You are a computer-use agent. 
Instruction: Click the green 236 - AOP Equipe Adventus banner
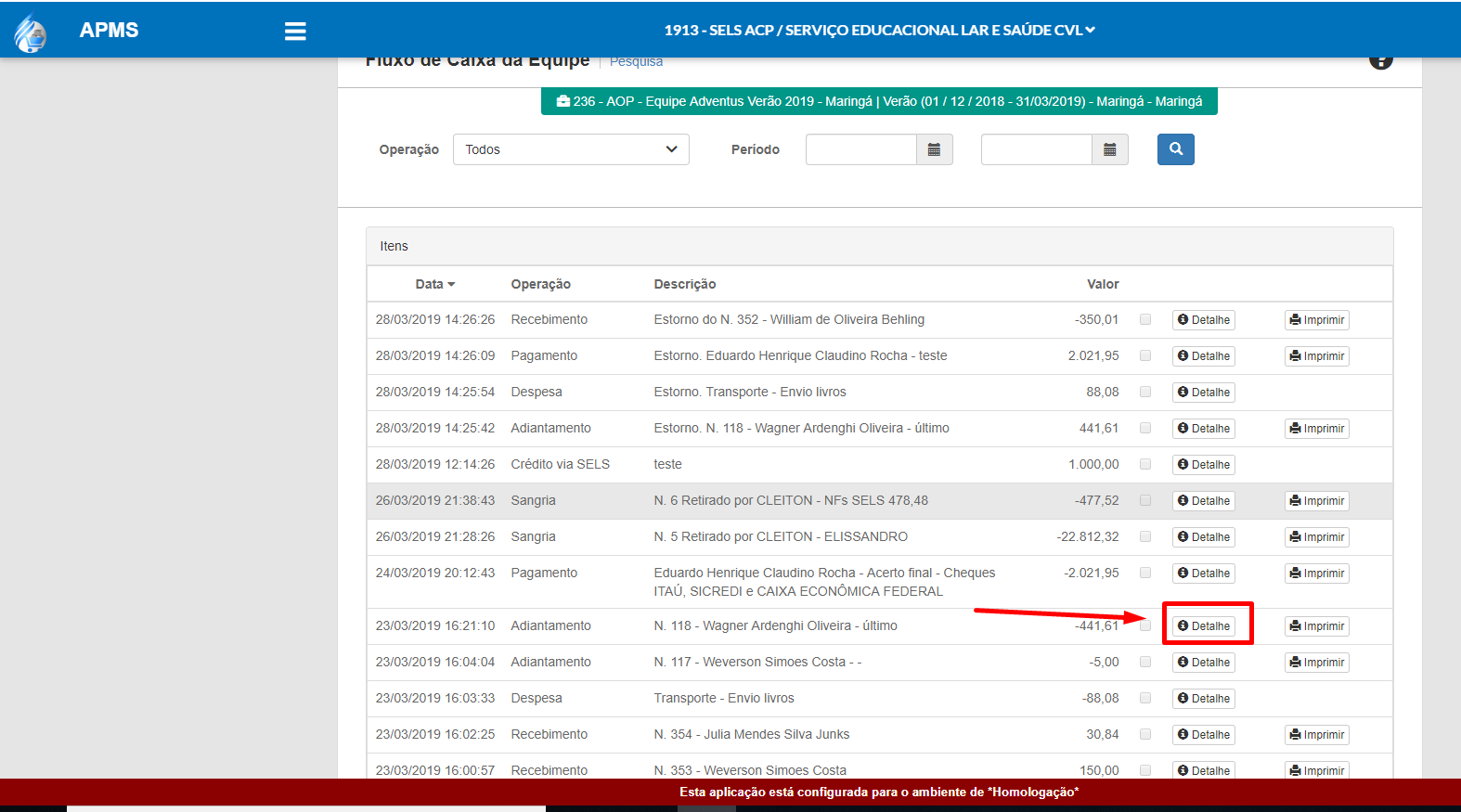click(x=879, y=101)
